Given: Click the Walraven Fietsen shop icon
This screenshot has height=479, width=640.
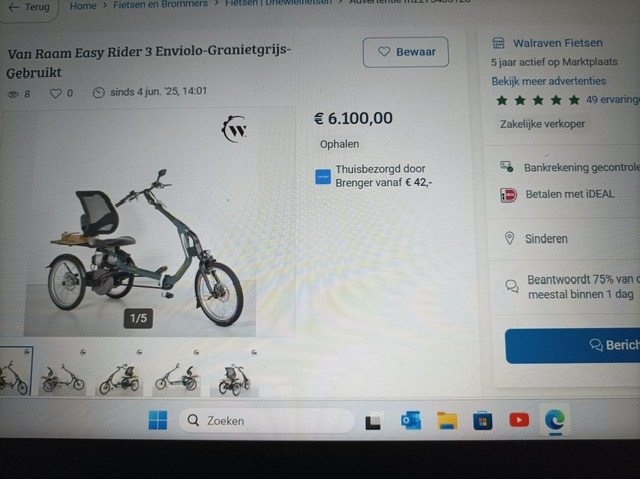Looking at the screenshot, I should click(x=498, y=42).
